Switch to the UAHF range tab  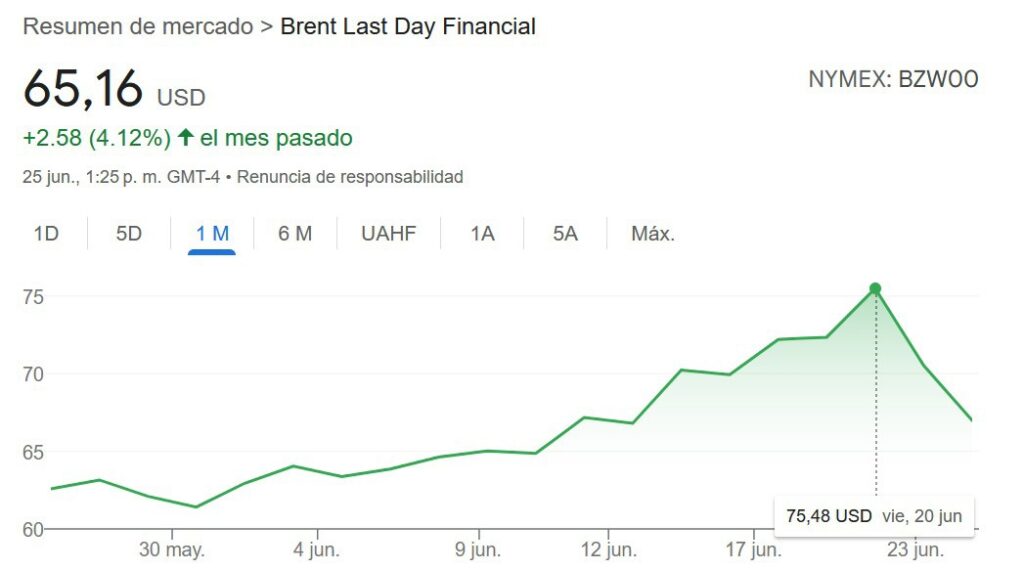389,234
